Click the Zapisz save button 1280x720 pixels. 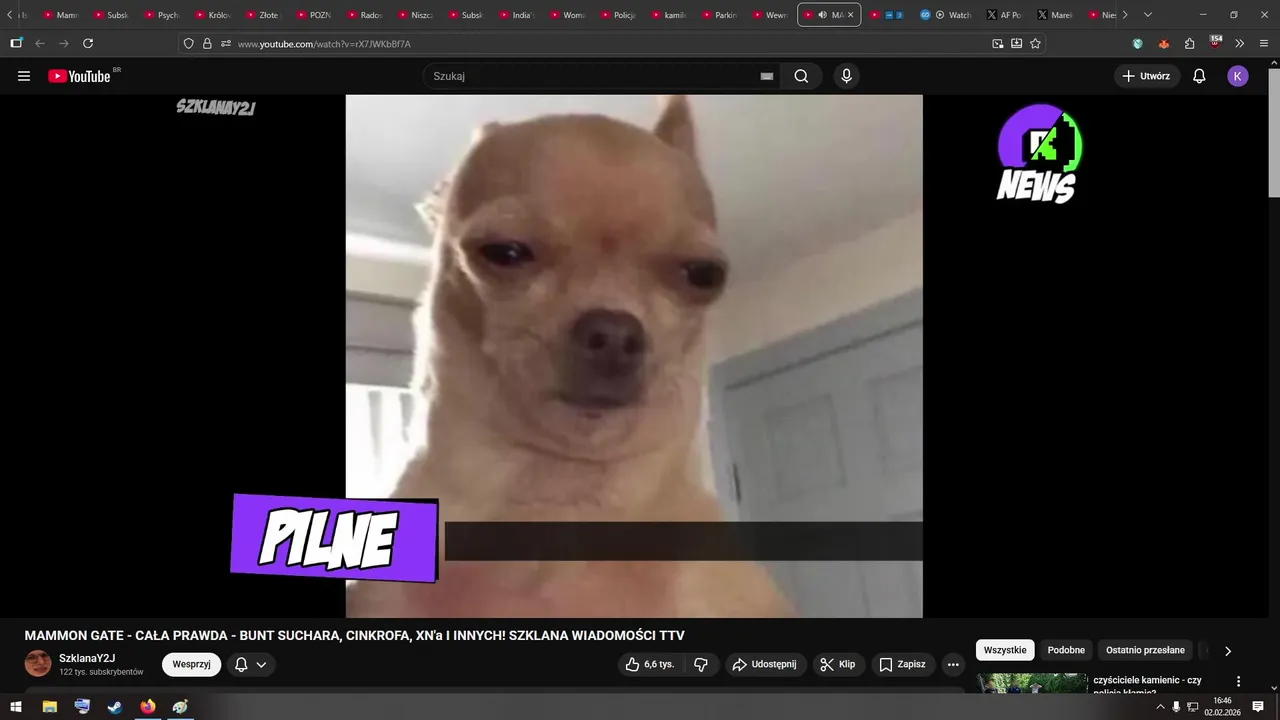coord(902,664)
